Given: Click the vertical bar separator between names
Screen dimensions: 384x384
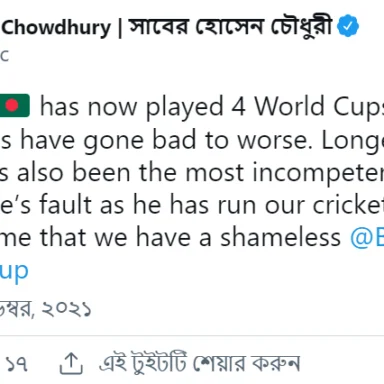Looking at the screenshot, I should tap(120, 28).
